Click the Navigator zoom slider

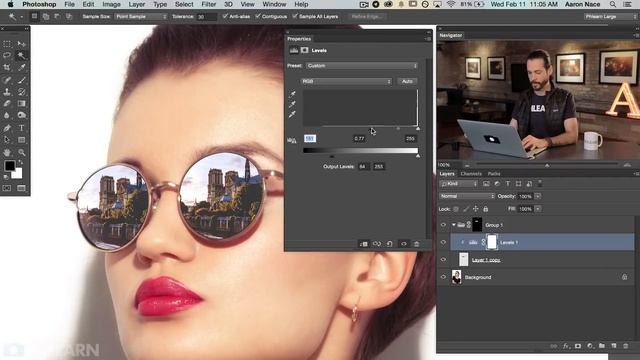pos(547,165)
